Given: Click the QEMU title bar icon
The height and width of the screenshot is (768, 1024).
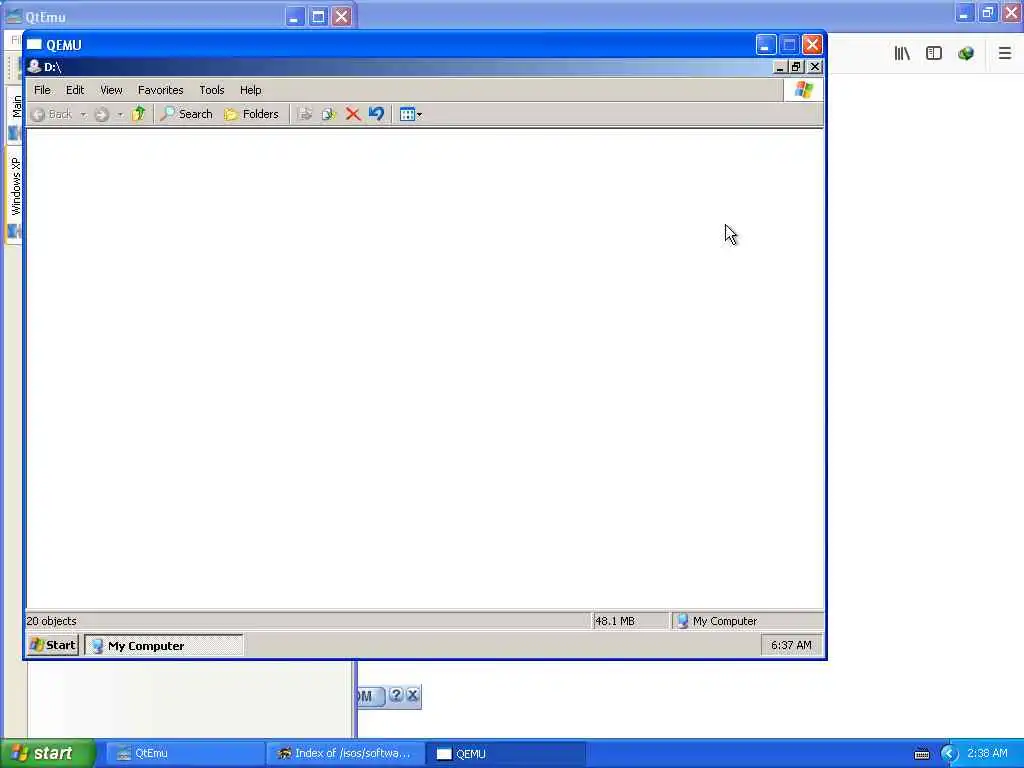Looking at the screenshot, I should [x=35, y=44].
